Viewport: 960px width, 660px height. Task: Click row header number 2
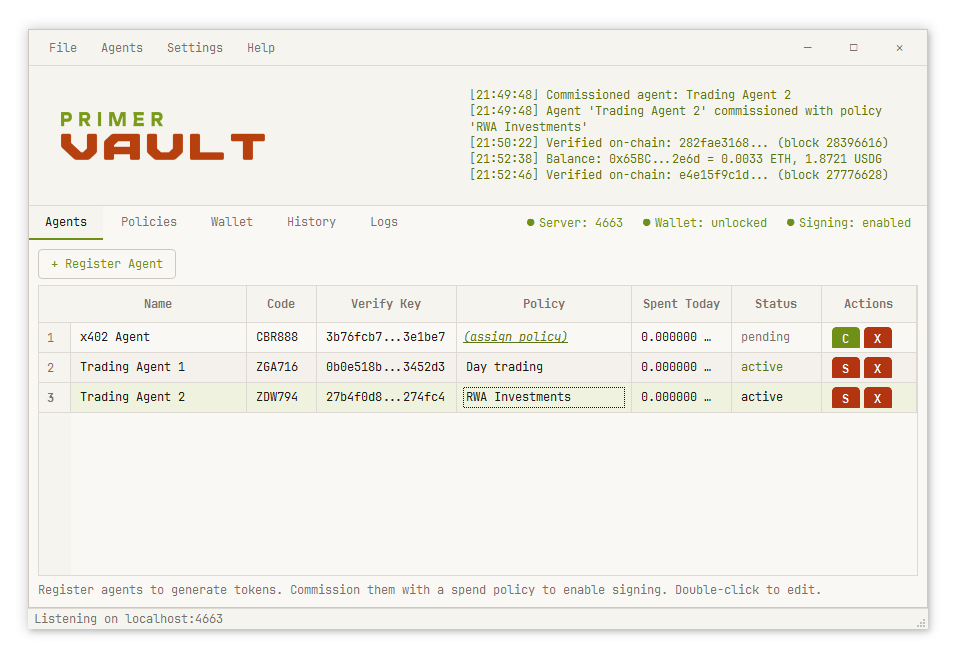[54, 367]
